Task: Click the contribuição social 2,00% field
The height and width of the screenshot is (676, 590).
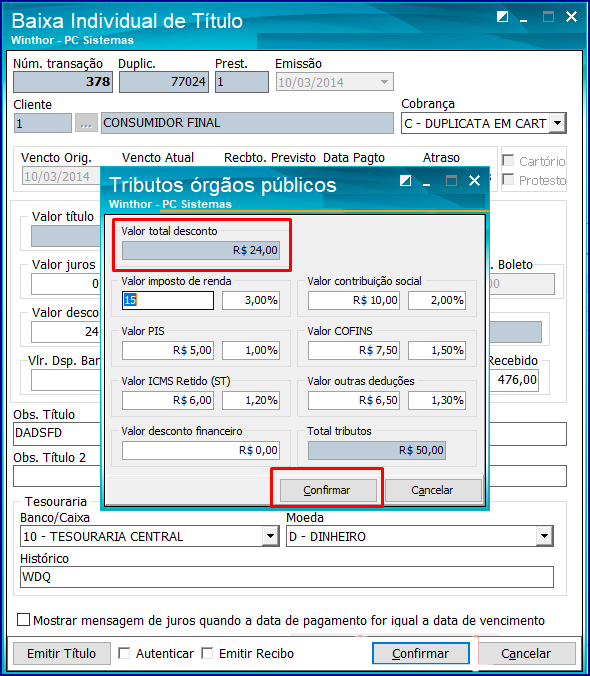Action: coord(437,300)
